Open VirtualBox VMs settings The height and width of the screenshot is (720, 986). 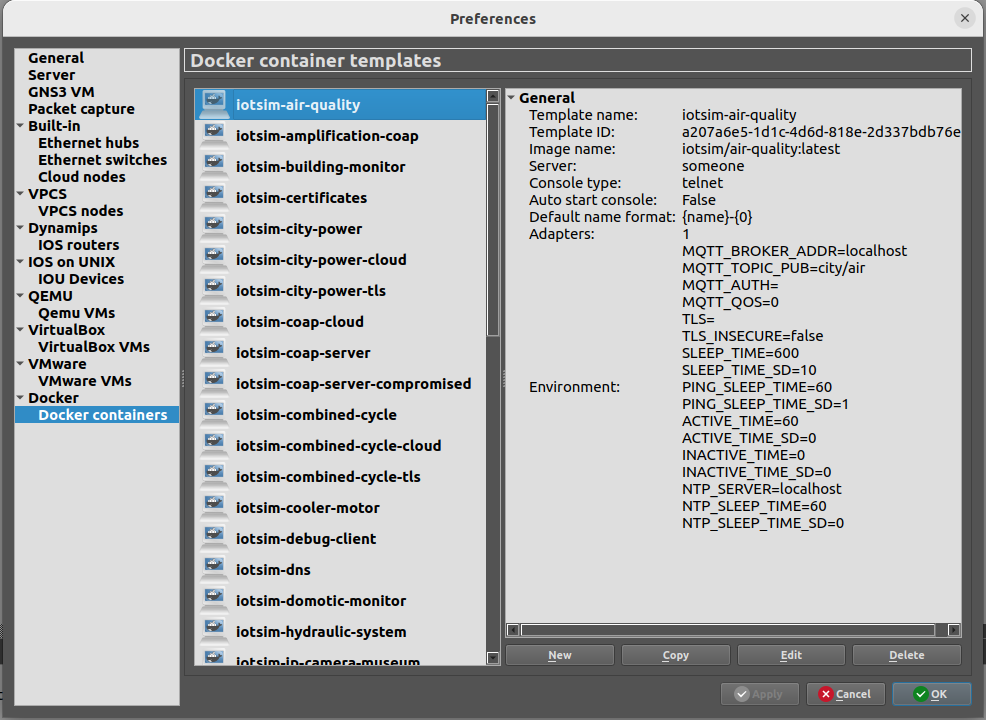tap(94, 346)
